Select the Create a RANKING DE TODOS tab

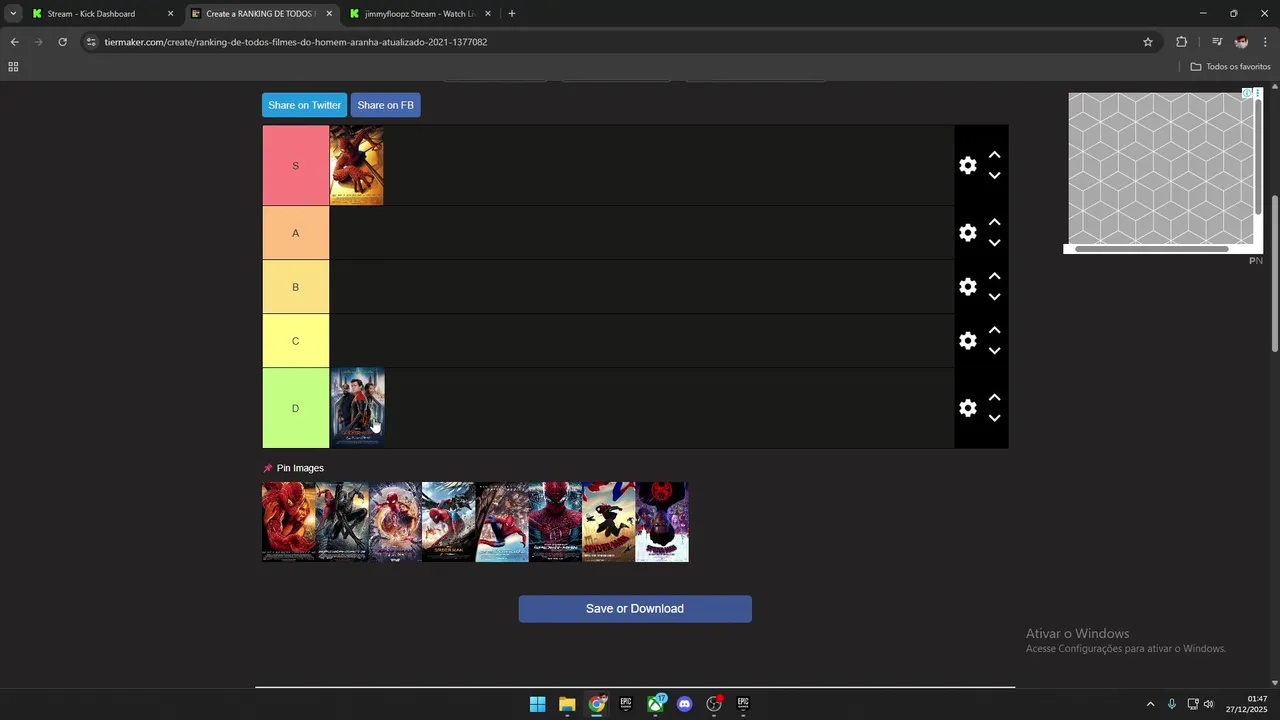point(260,14)
